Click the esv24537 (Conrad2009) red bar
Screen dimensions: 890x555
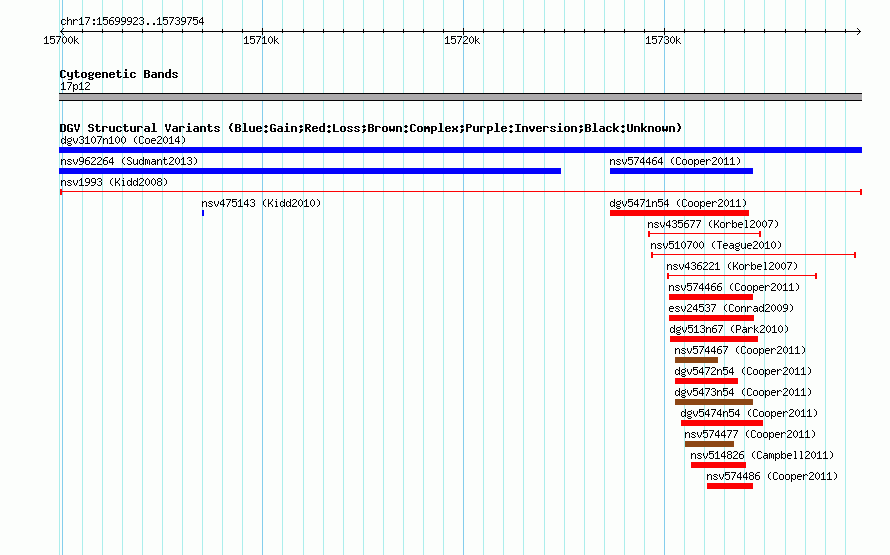point(711,318)
